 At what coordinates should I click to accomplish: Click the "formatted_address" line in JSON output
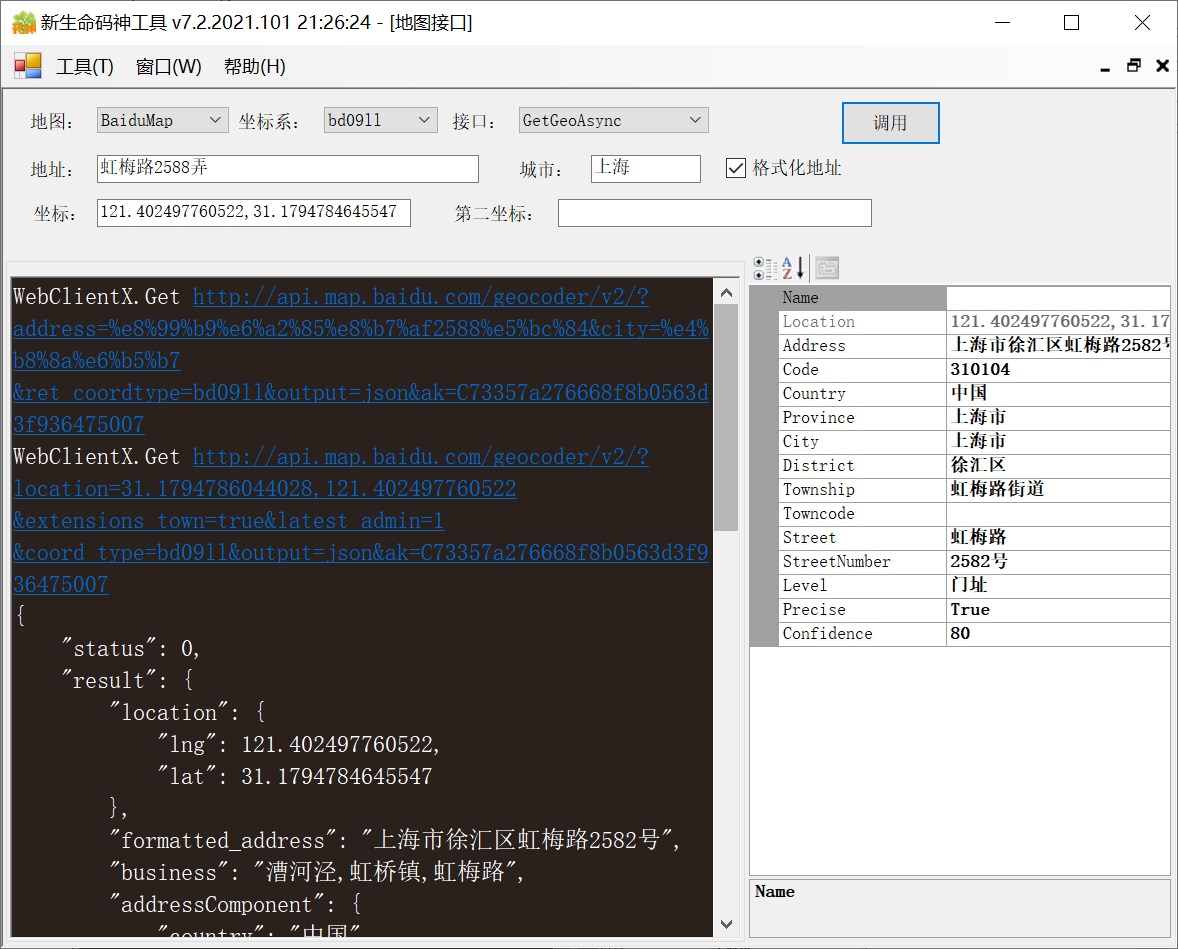pos(394,839)
